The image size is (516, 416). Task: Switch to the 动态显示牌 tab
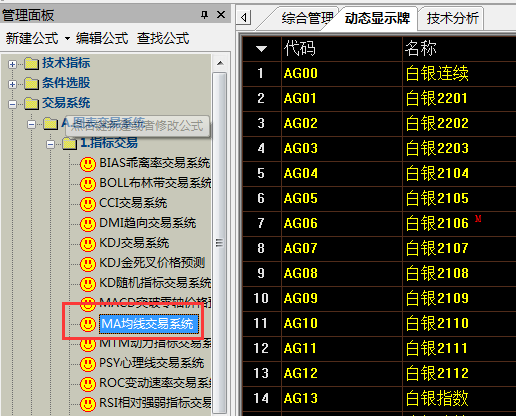coord(377,18)
